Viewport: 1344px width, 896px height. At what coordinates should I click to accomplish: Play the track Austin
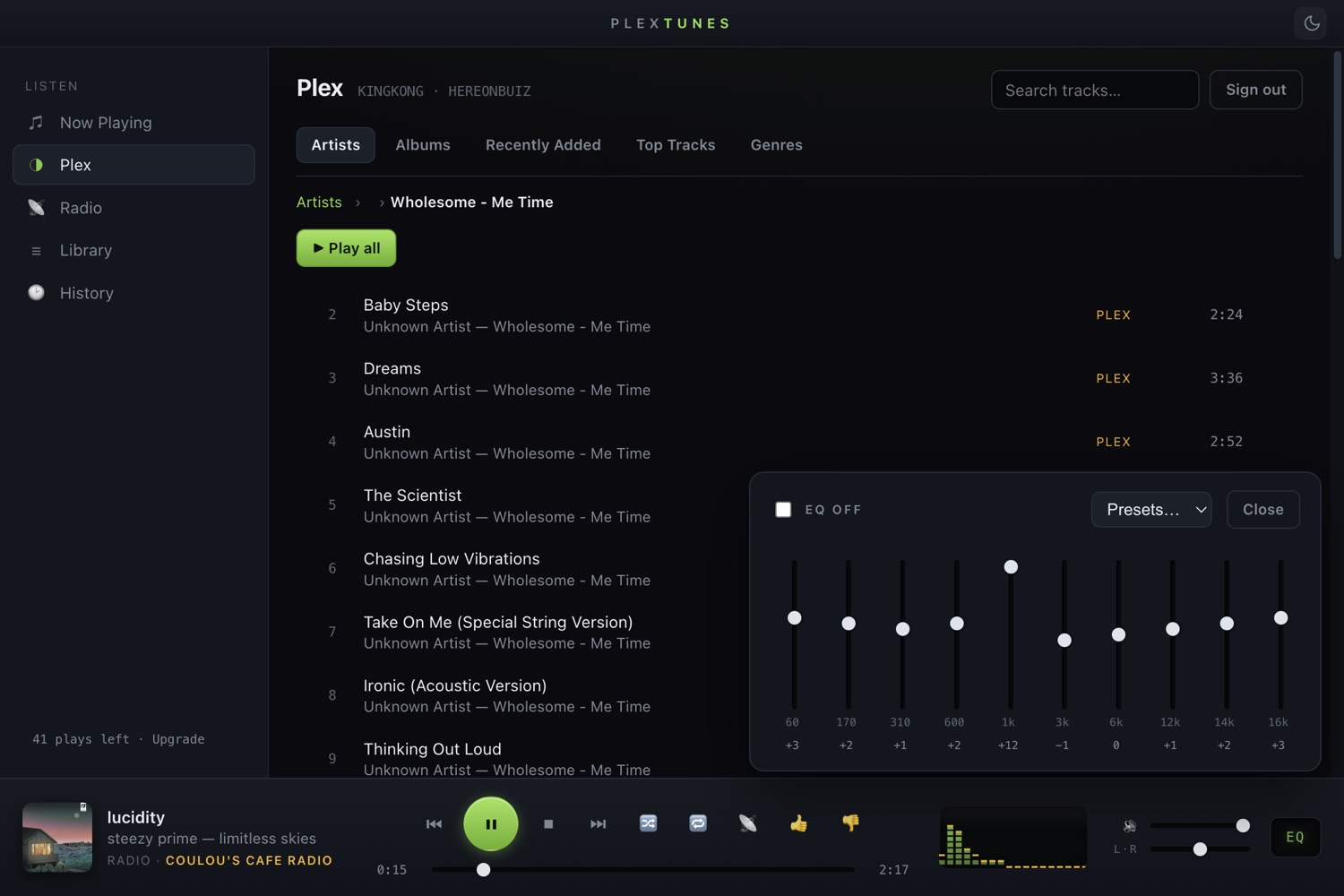[x=799, y=443]
